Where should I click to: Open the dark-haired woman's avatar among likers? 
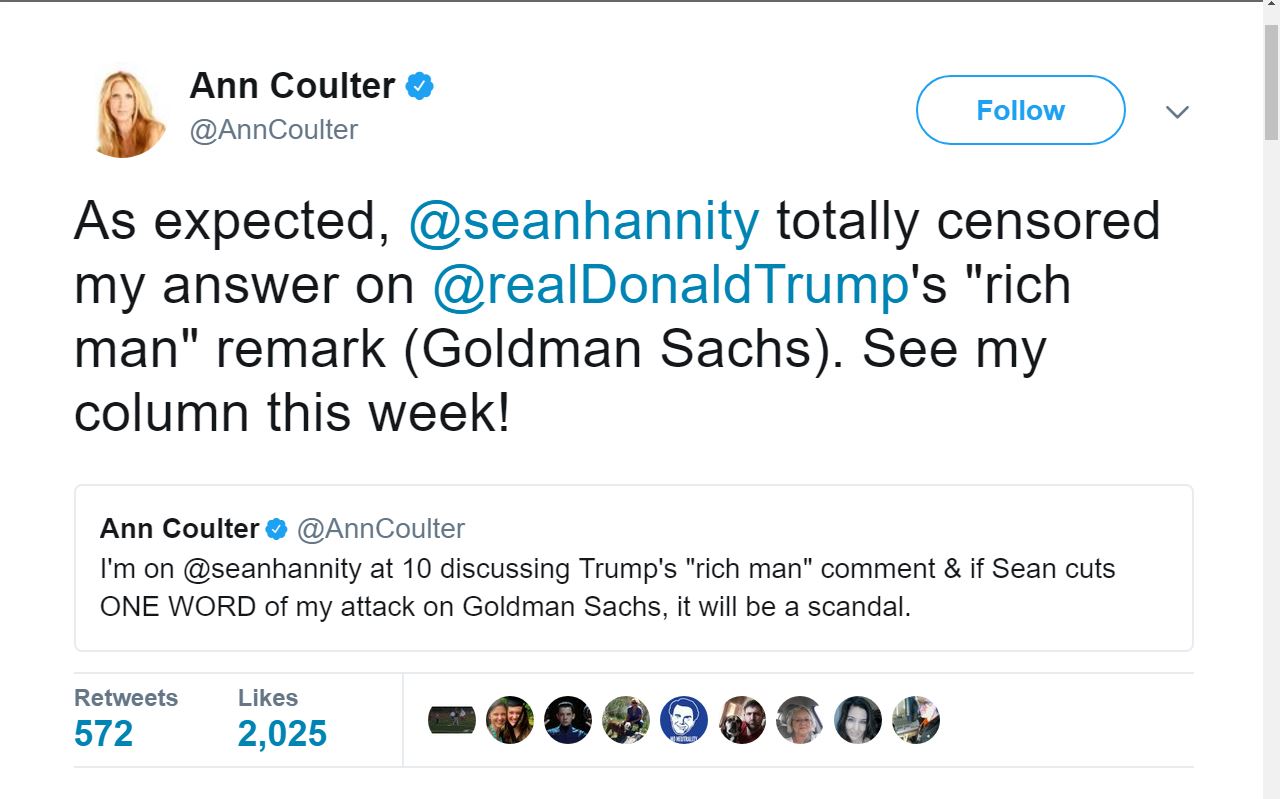point(858,720)
